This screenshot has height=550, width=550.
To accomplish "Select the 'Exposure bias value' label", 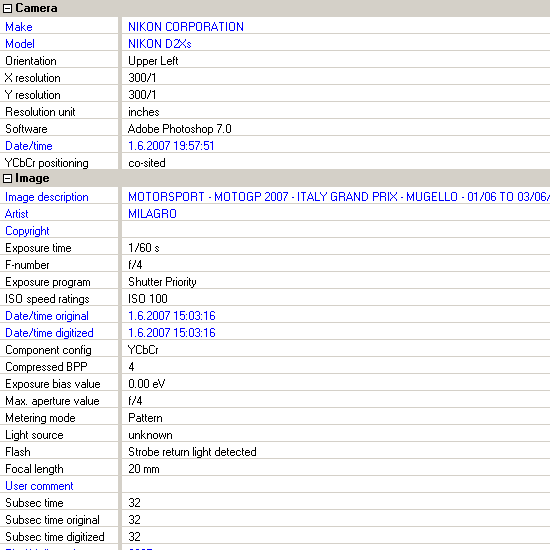I will click(53, 384).
